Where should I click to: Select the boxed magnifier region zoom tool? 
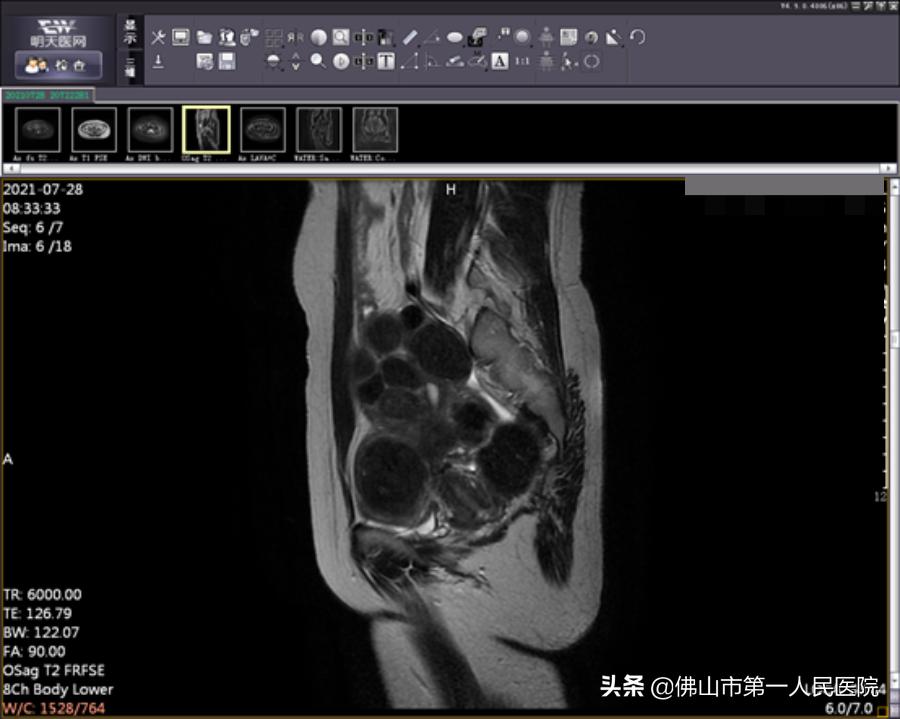click(341, 37)
